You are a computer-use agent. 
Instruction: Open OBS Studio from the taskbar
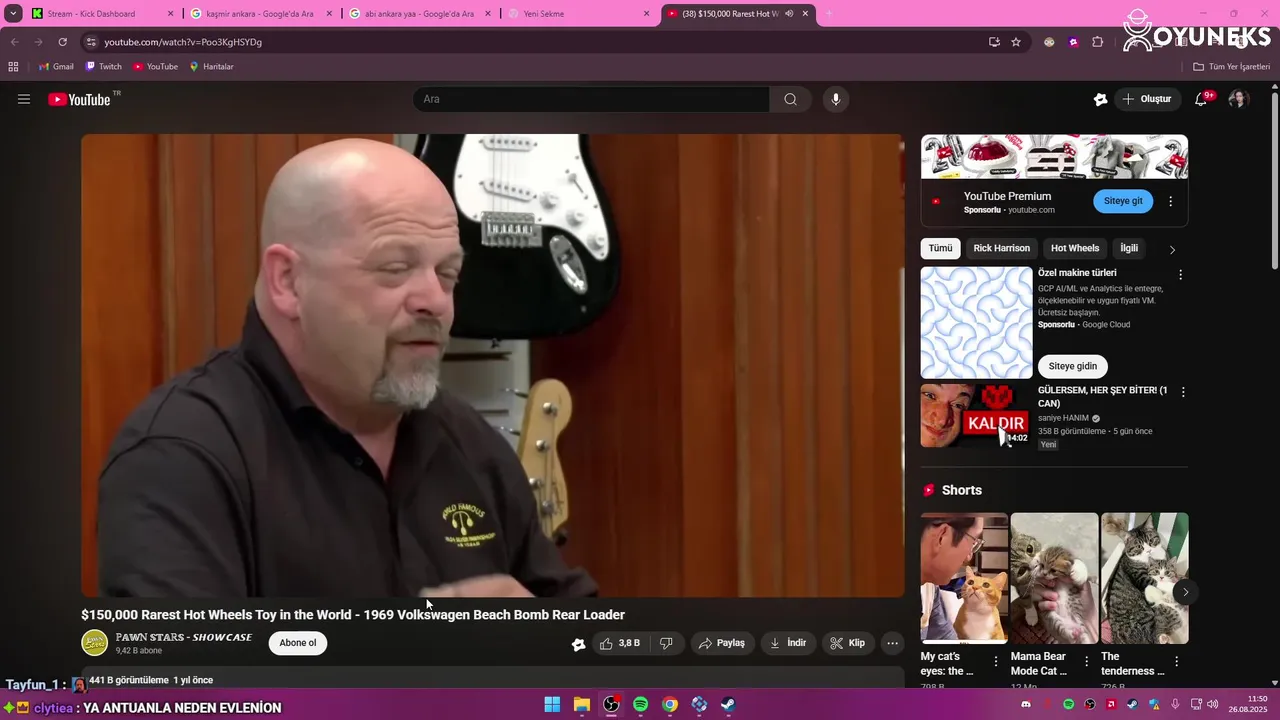click(611, 705)
